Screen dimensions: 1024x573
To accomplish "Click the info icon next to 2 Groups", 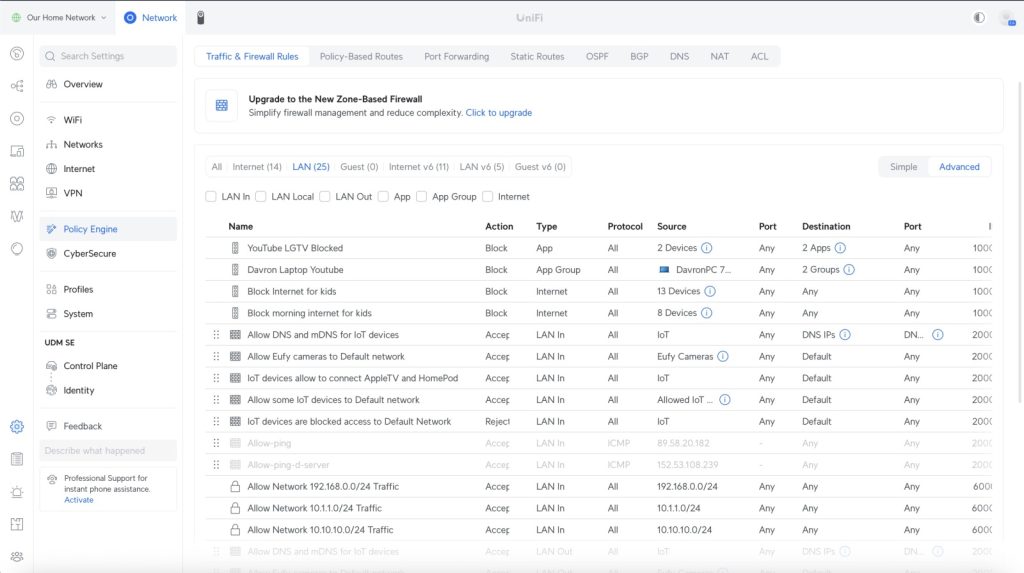I will pos(848,270).
